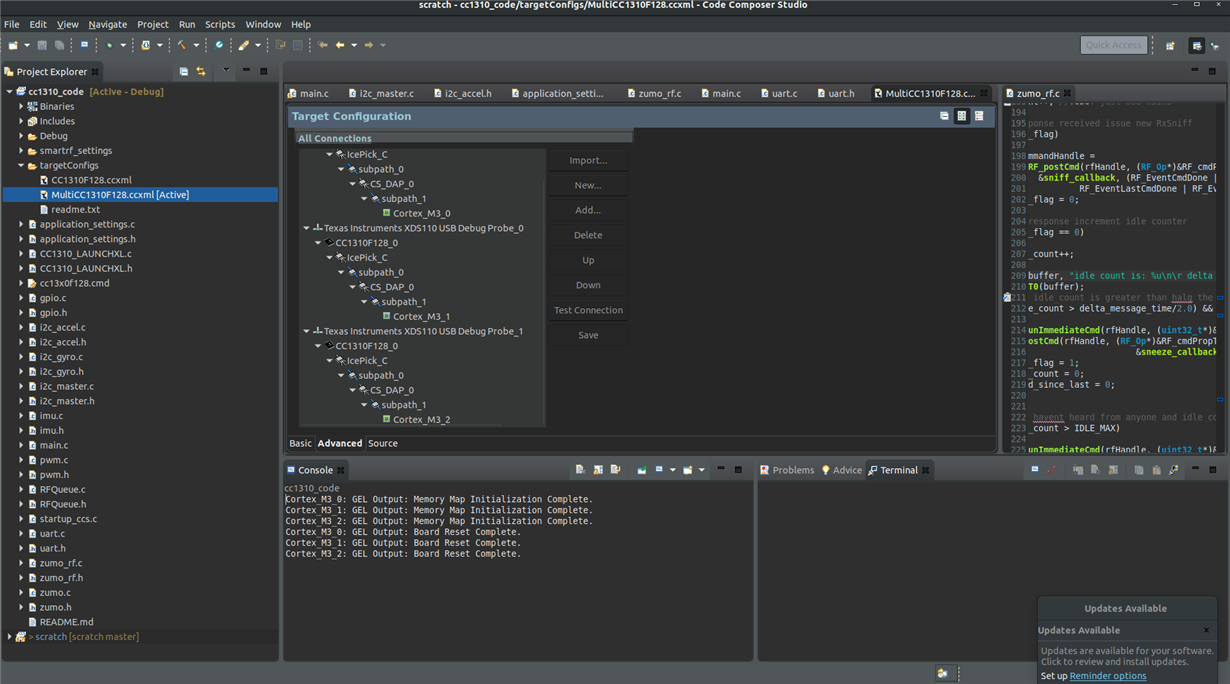Click the Quick Access search field

click(x=1113, y=45)
